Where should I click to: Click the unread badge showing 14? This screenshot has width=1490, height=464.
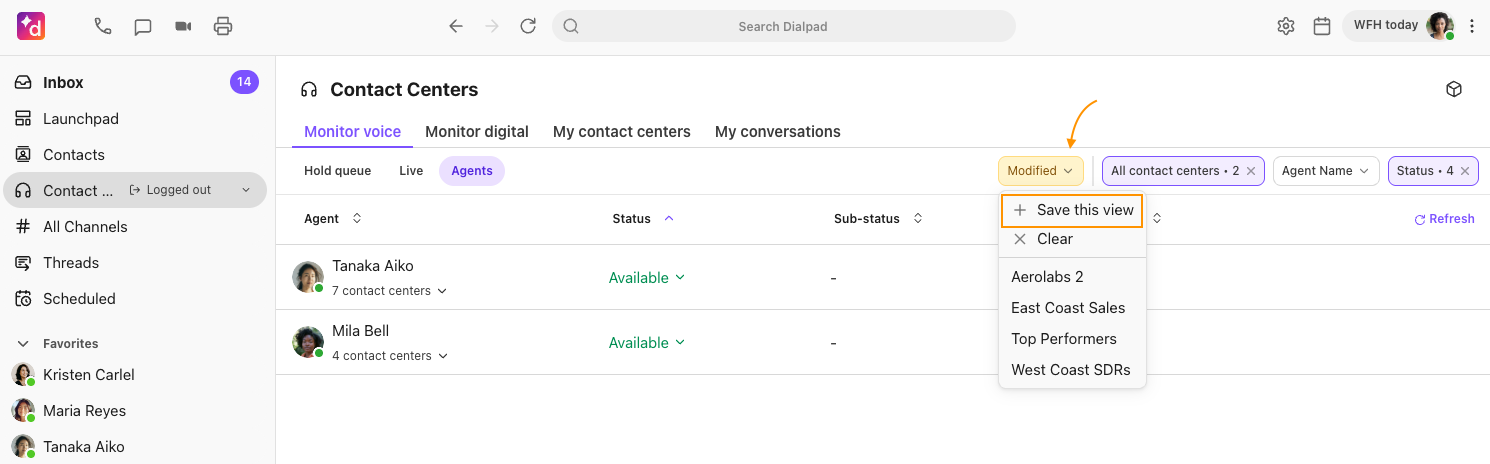[244, 82]
